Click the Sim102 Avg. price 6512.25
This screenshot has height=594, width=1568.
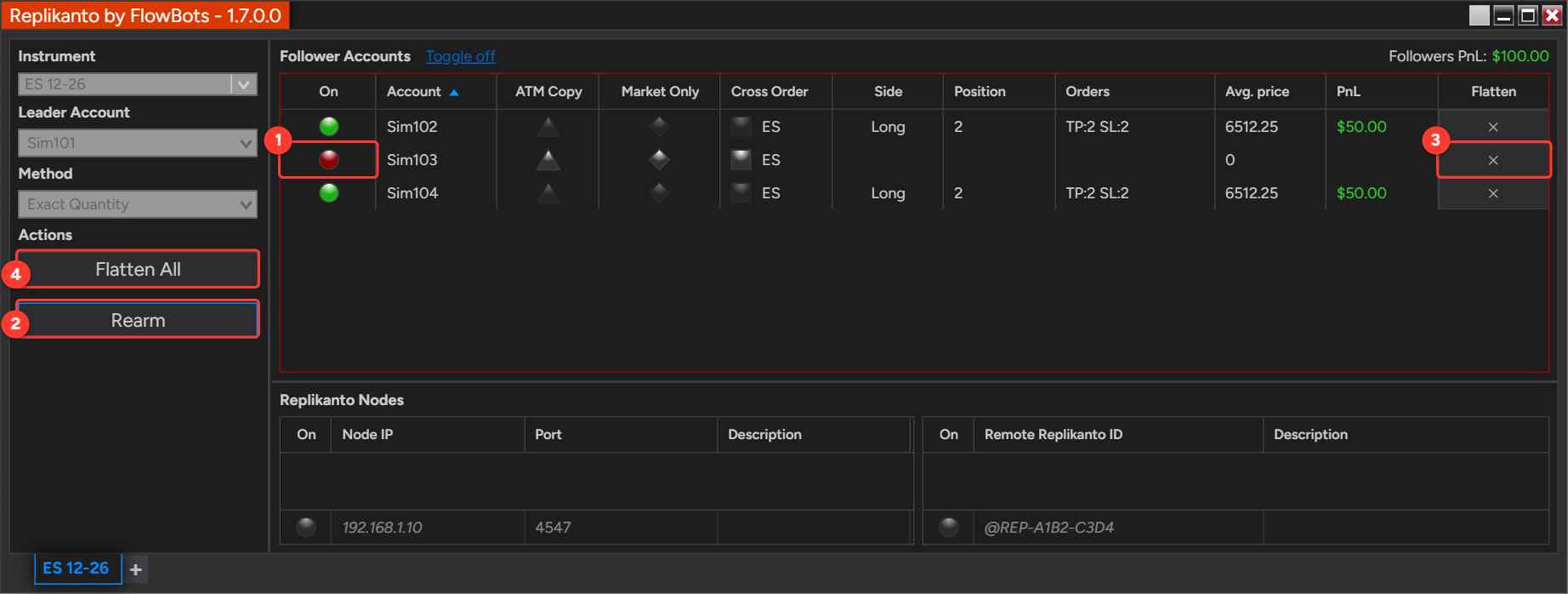pos(1251,127)
